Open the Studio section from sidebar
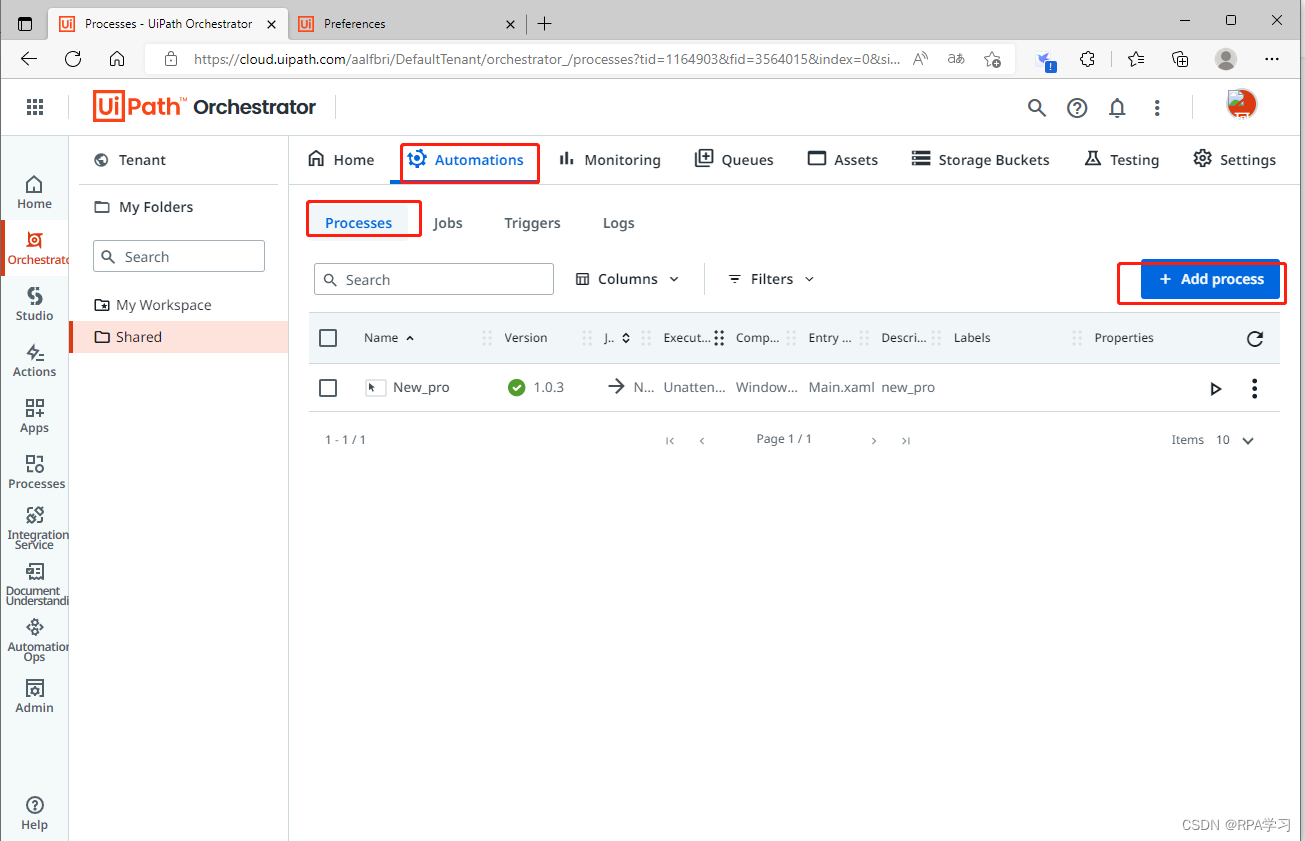This screenshot has height=841, width=1305. point(34,303)
